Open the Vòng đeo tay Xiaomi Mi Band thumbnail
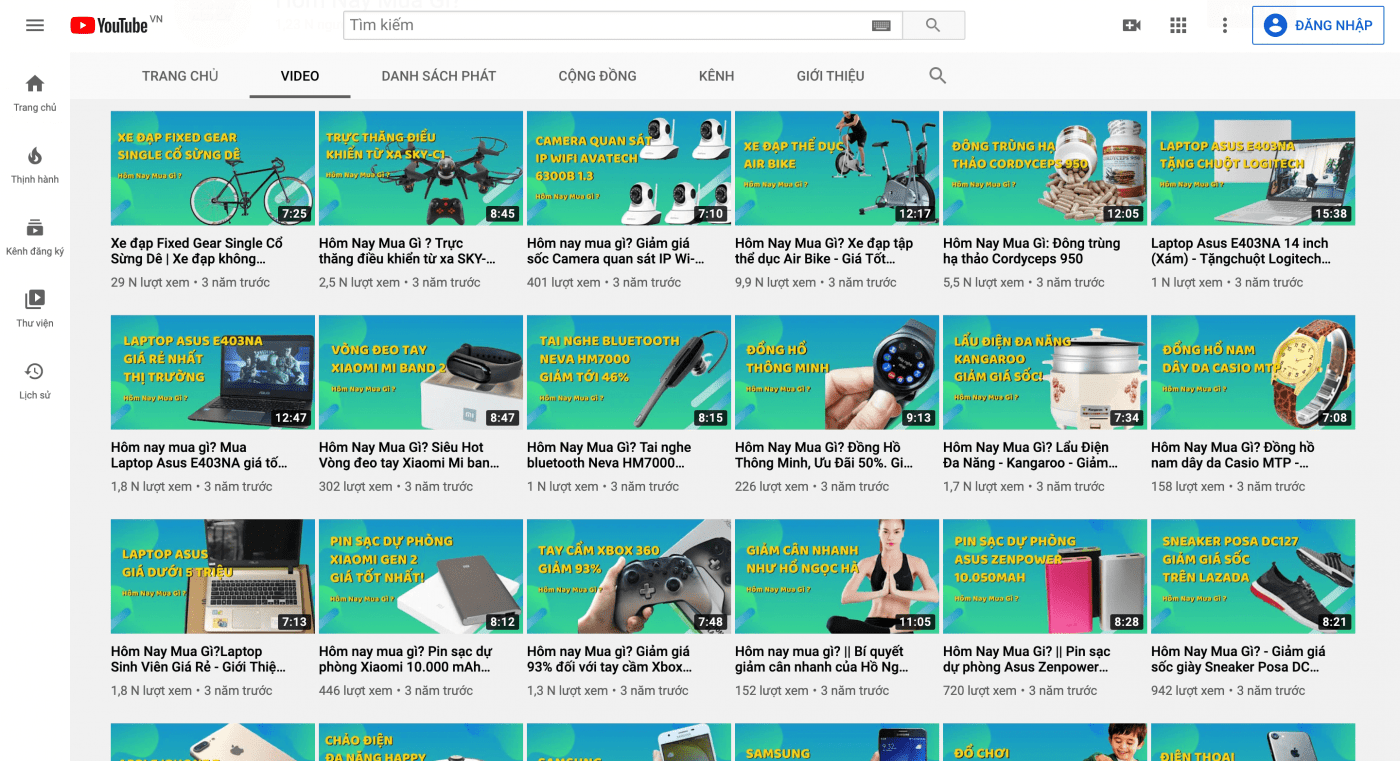 [421, 372]
